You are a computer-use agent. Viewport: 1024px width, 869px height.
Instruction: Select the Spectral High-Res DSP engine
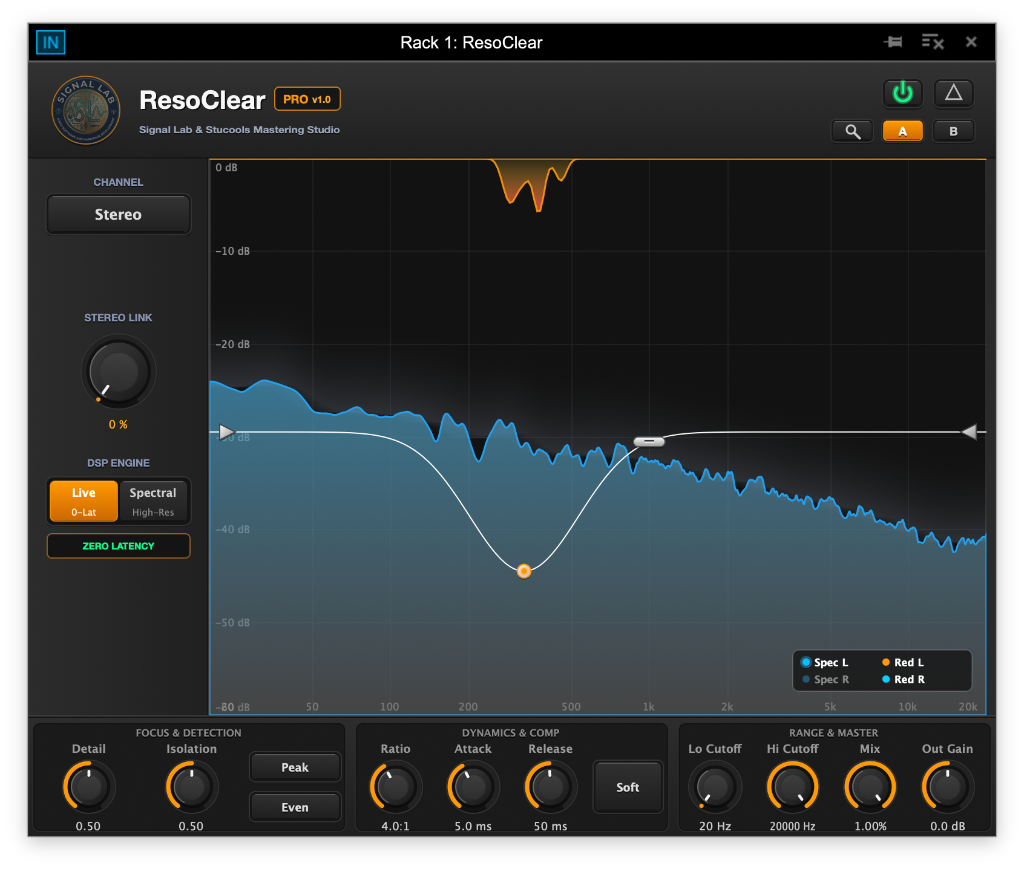[x=153, y=501]
